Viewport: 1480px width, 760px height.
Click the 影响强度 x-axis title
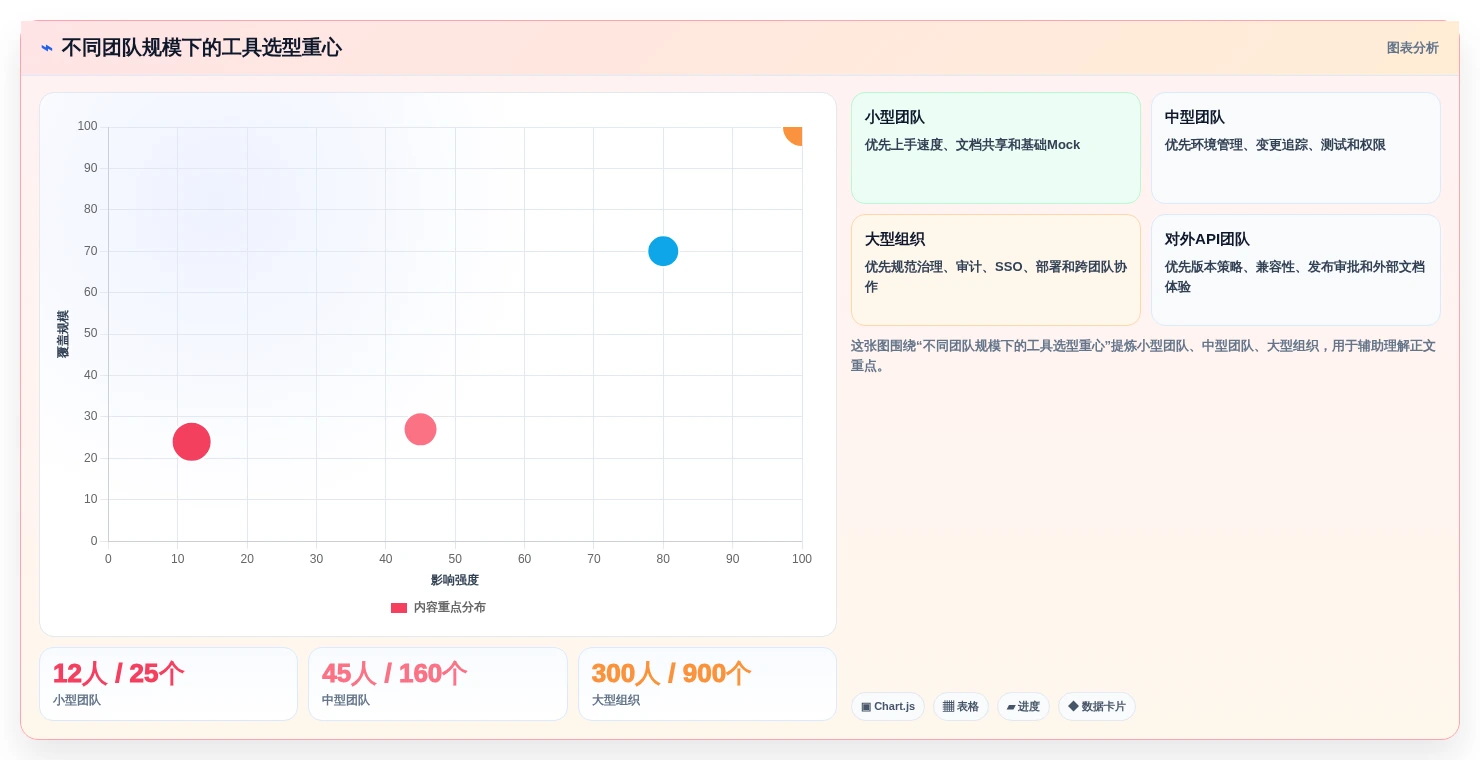[455, 580]
